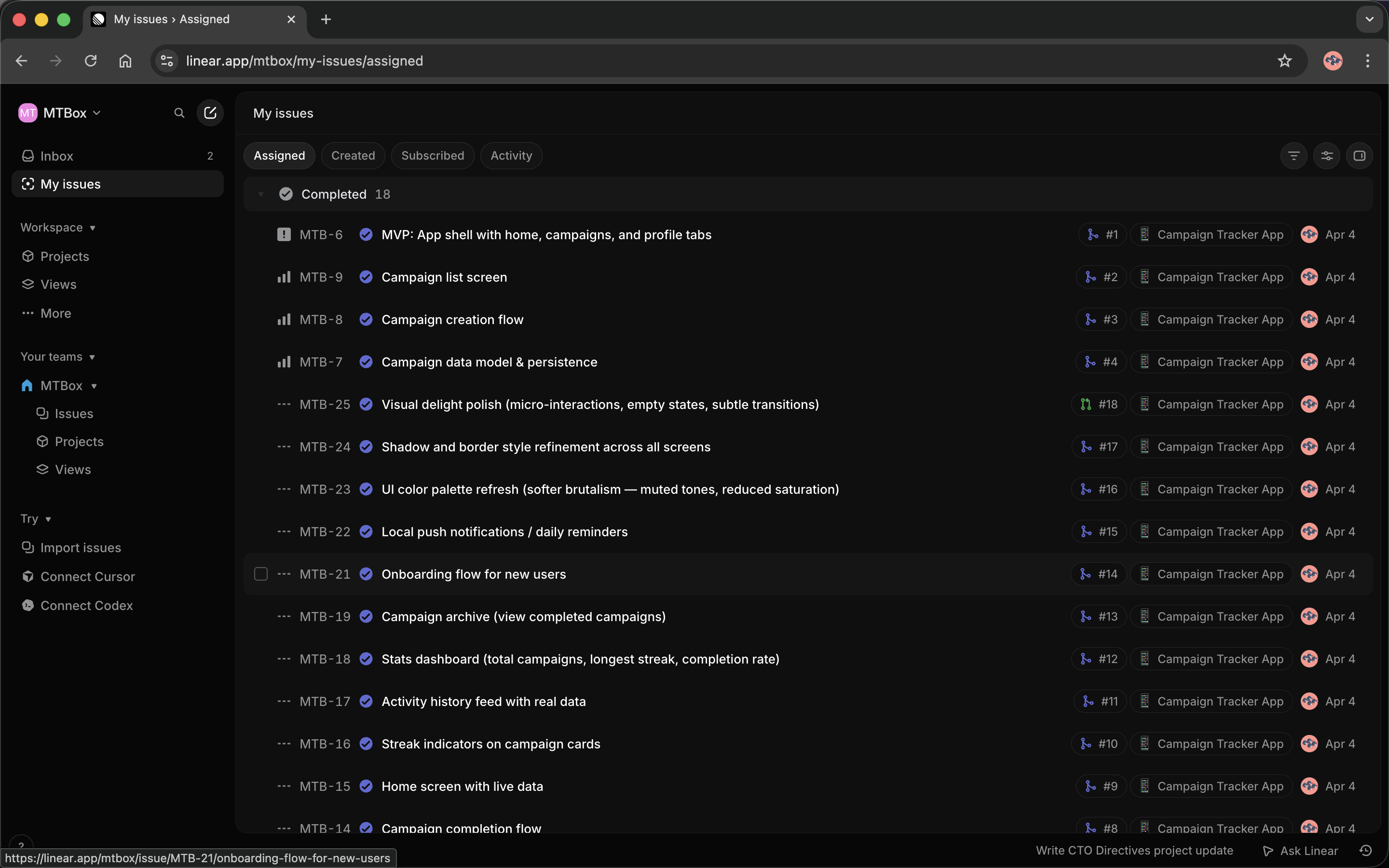
Task: Toggle the Completed group checkmark circle
Action: (x=286, y=194)
